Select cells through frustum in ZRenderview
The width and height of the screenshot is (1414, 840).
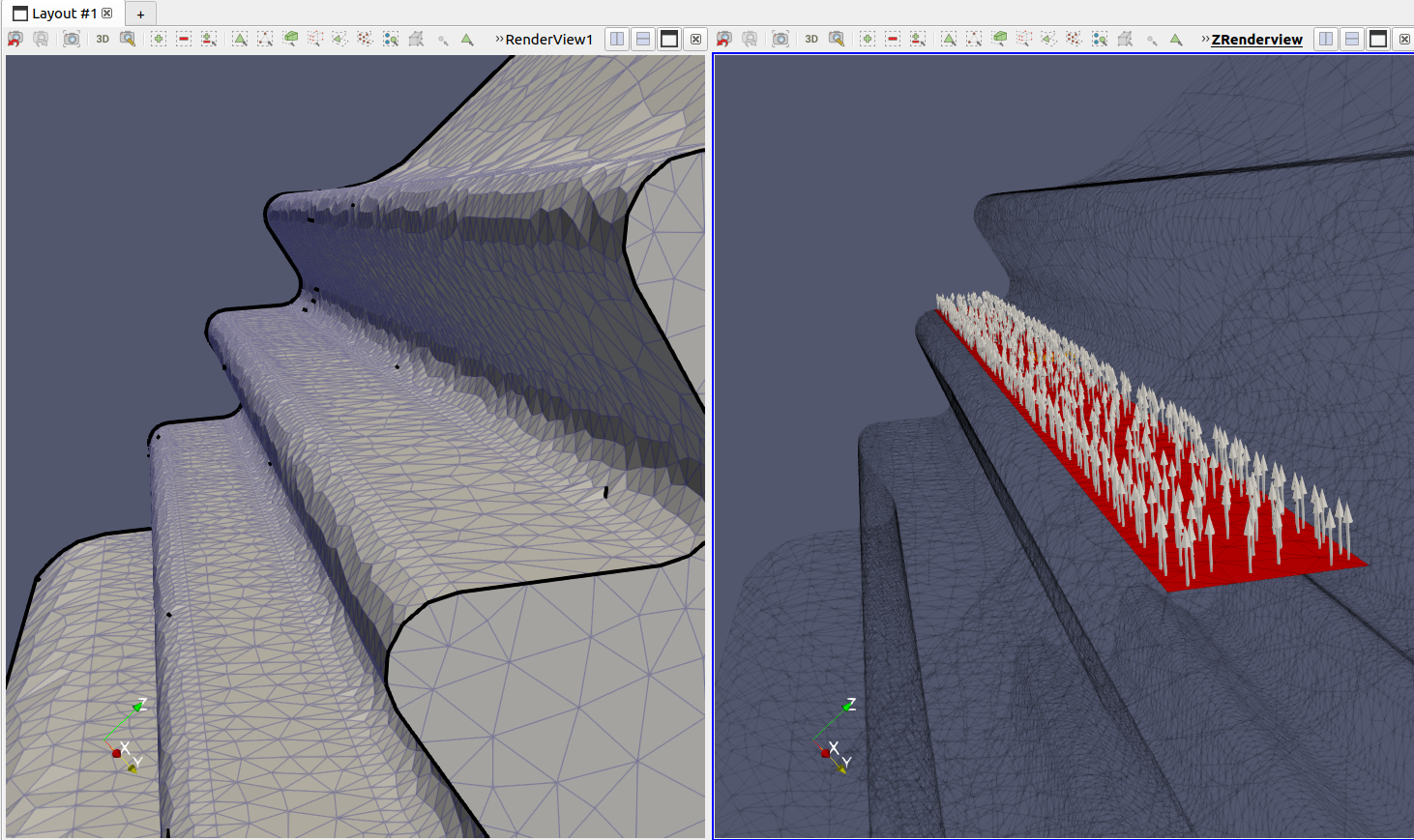tap(999, 39)
